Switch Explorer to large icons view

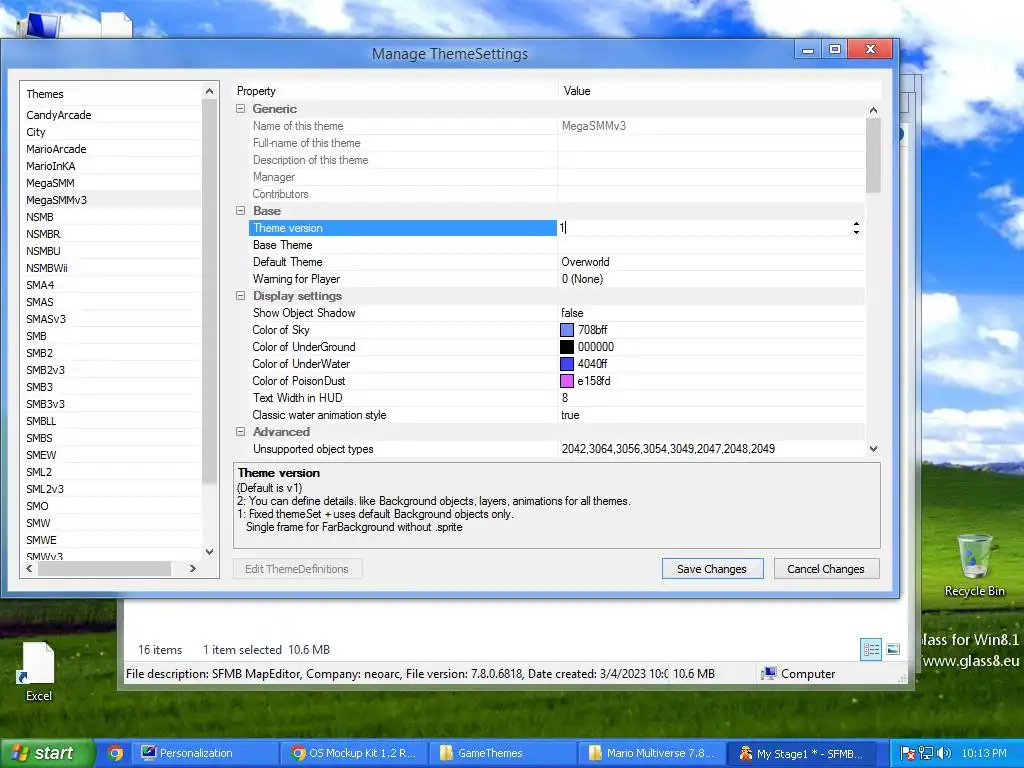(893, 649)
